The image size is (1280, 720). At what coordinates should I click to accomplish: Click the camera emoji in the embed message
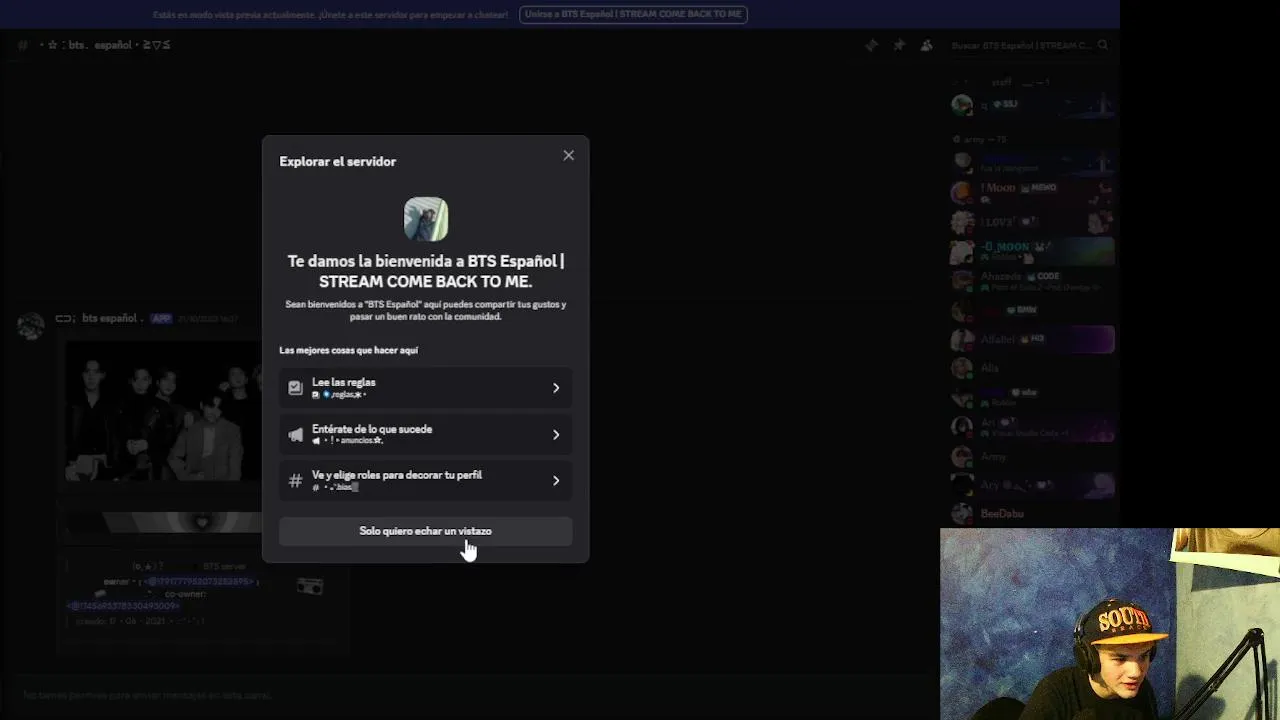click(310, 586)
